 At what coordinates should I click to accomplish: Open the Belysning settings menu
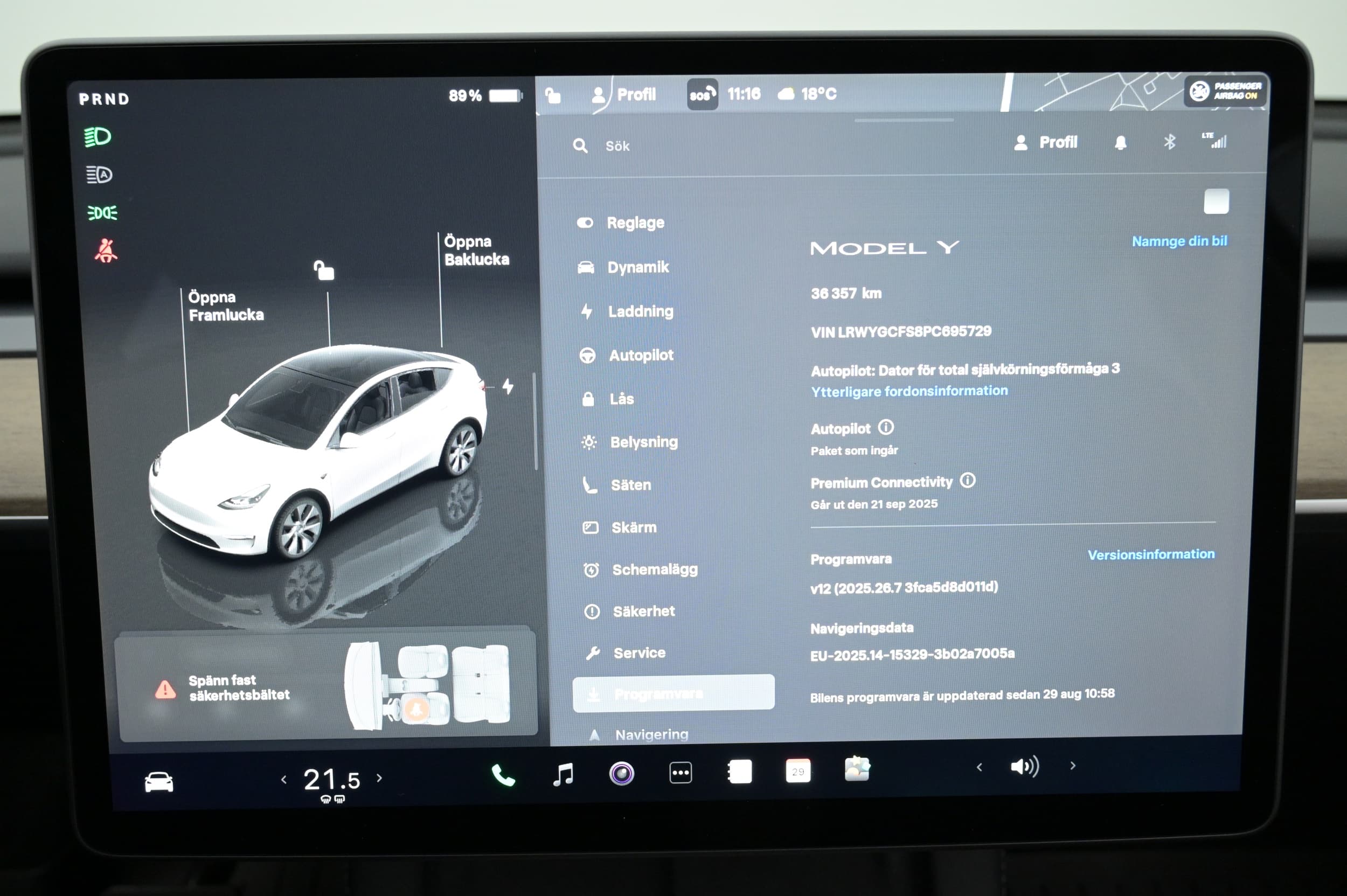pos(629,442)
